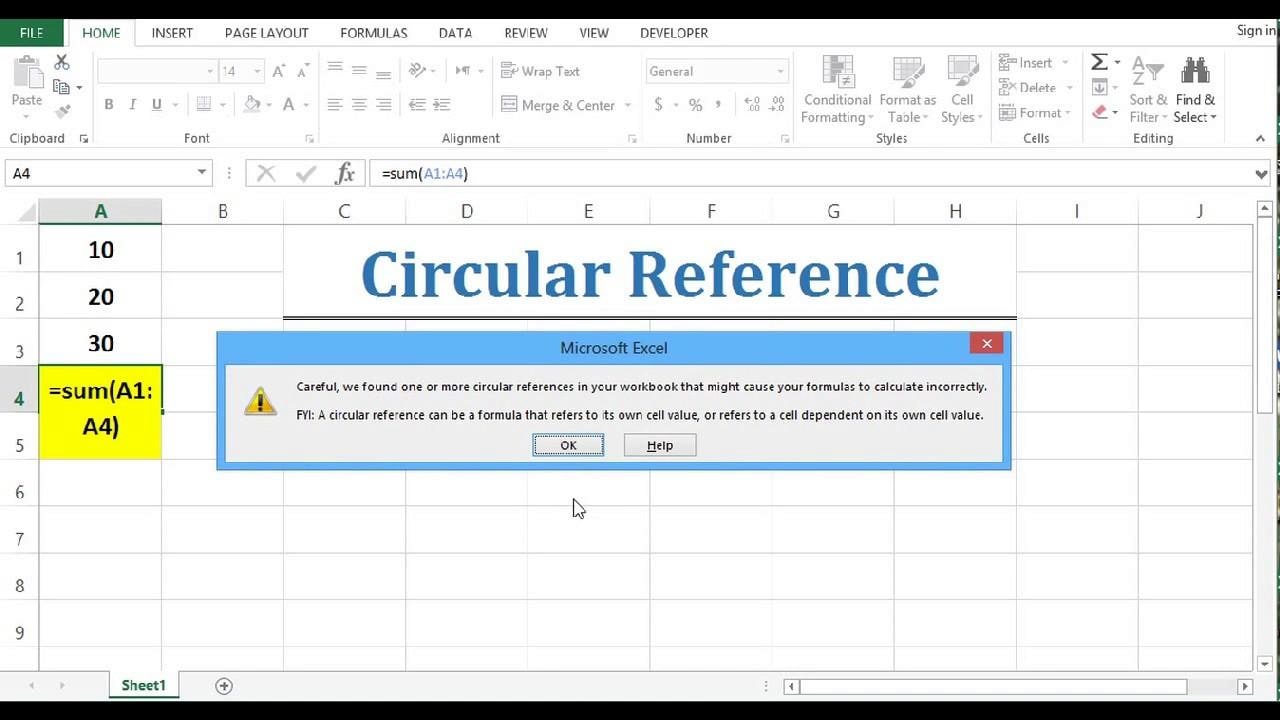Click Insert Function fx icon
This screenshot has width=1280, height=720.
345,173
